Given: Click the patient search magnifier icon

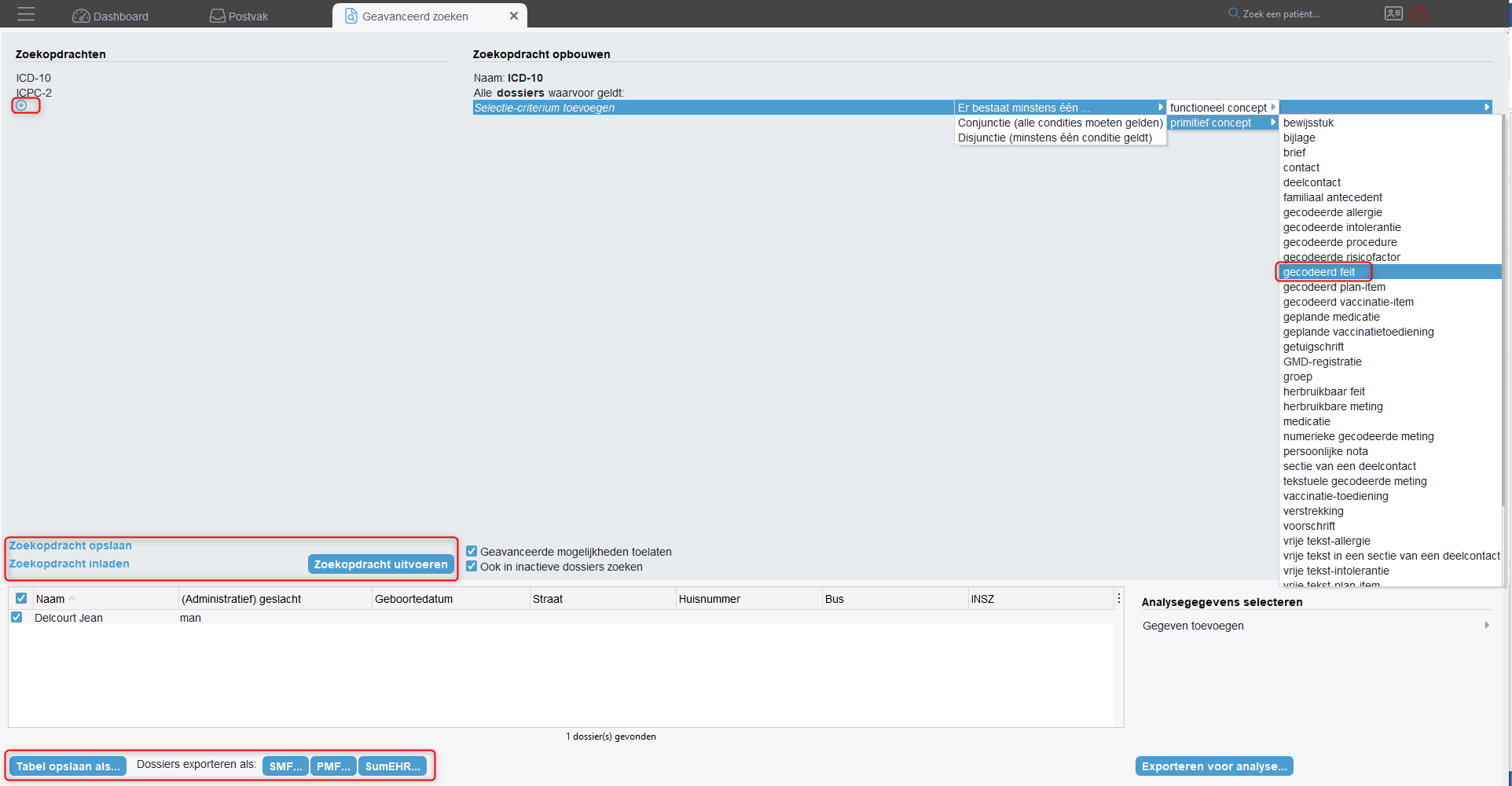Looking at the screenshot, I should 1234,13.
